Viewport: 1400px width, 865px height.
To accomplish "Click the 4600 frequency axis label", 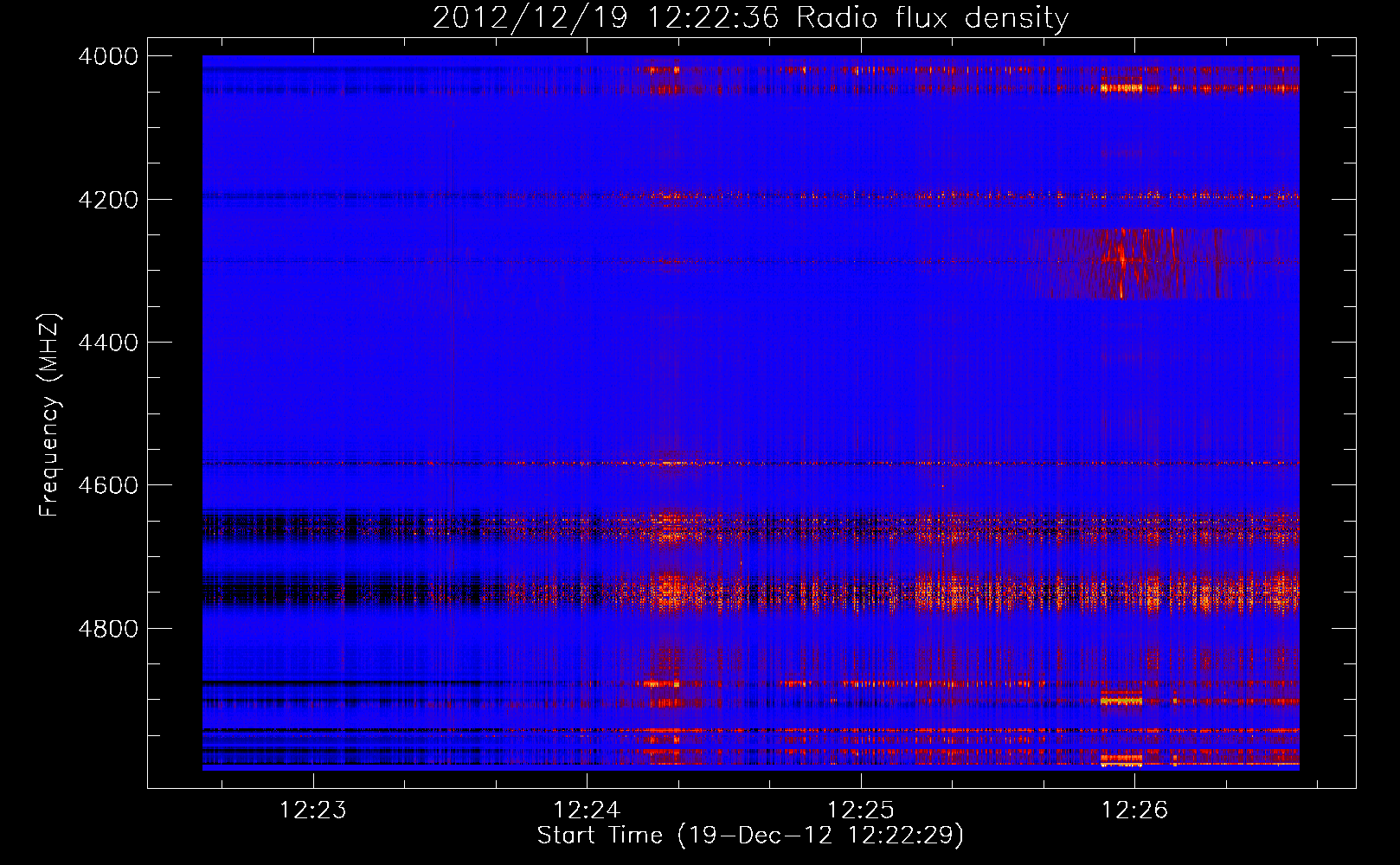I will pos(108,485).
